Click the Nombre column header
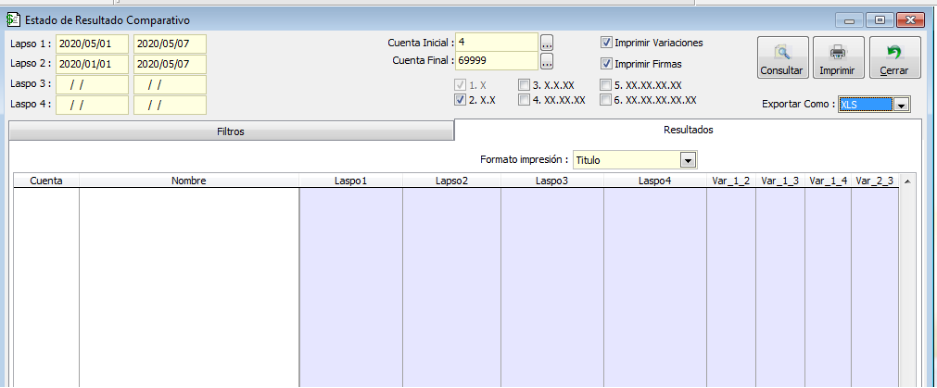Image resolution: width=937 pixels, height=388 pixels. [189, 181]
